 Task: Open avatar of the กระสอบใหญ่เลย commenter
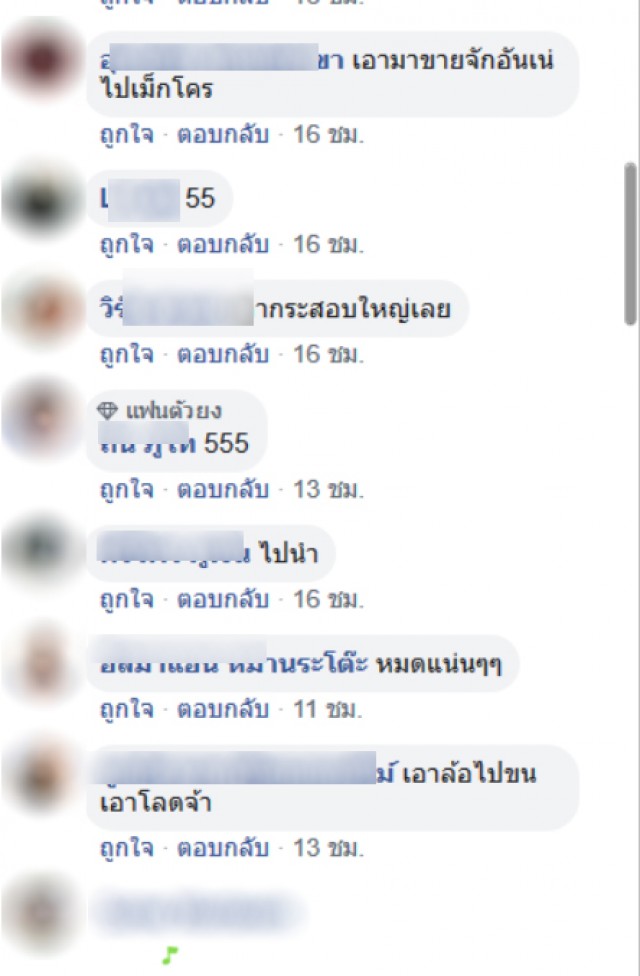(x=42, y=311)
